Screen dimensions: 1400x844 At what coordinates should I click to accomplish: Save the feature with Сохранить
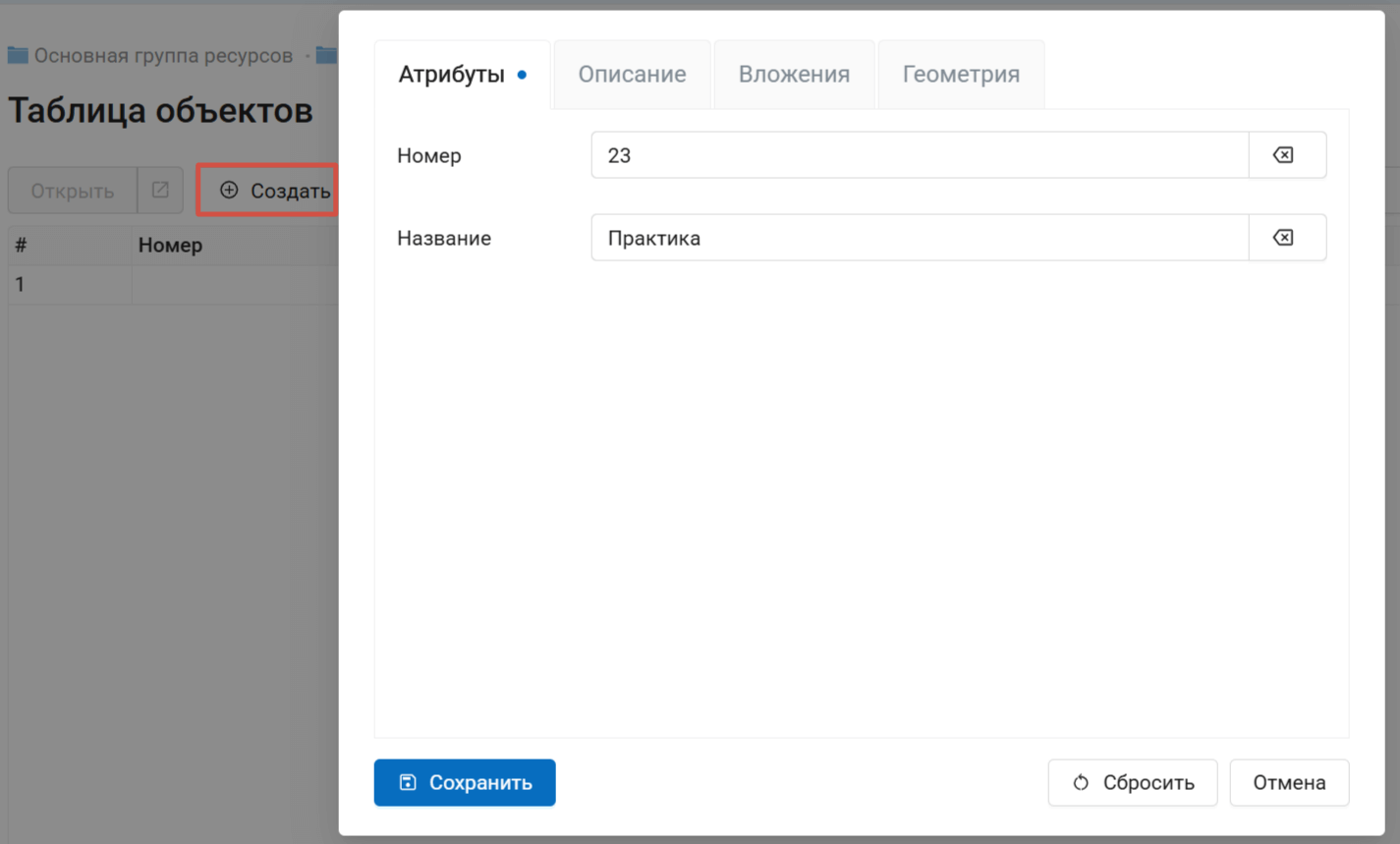pyautogui.click(x=465, y=782)
